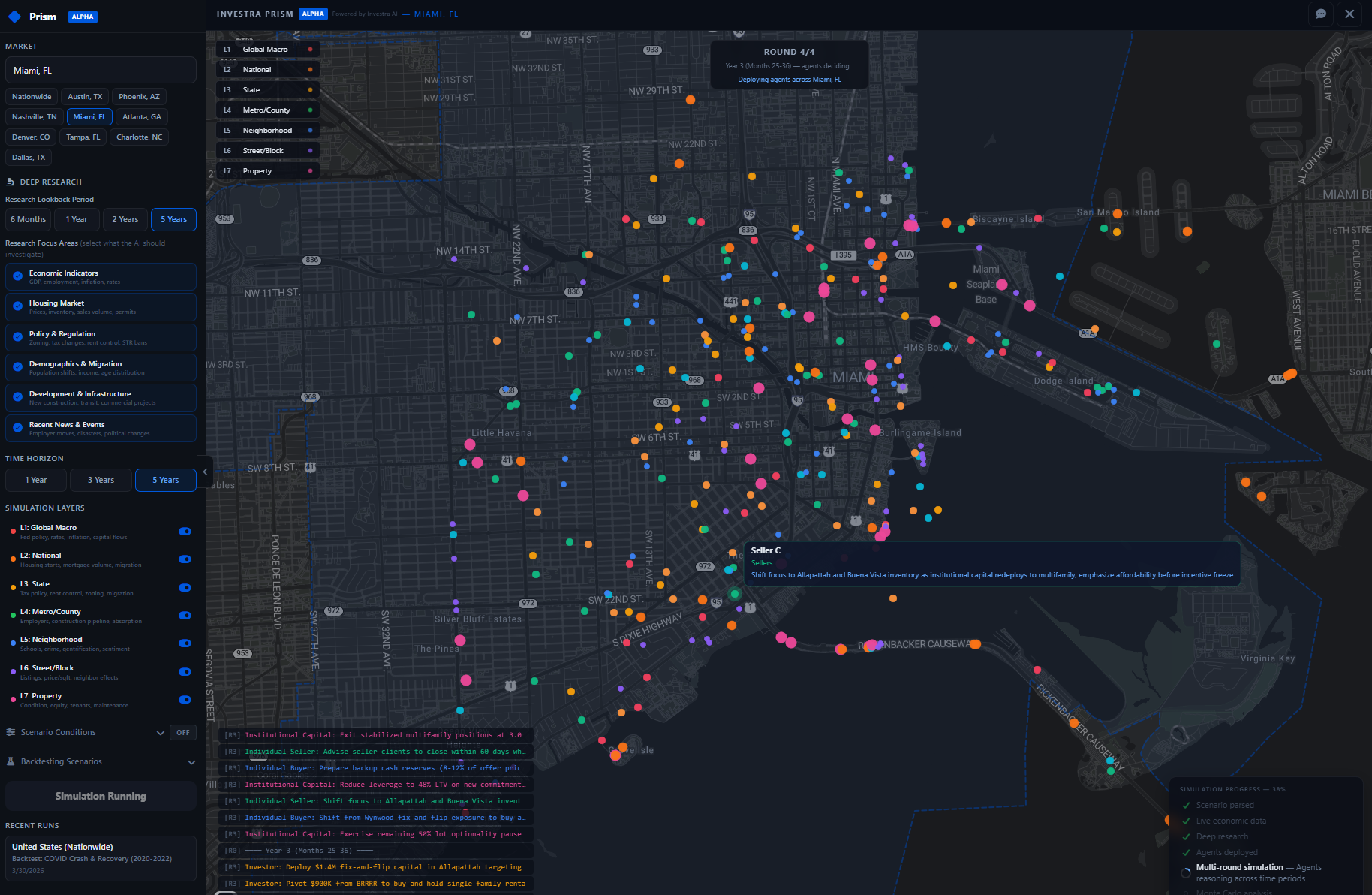
Task: Click the ALPHA badge next to Prism
Action: click(x=82, y=17)
